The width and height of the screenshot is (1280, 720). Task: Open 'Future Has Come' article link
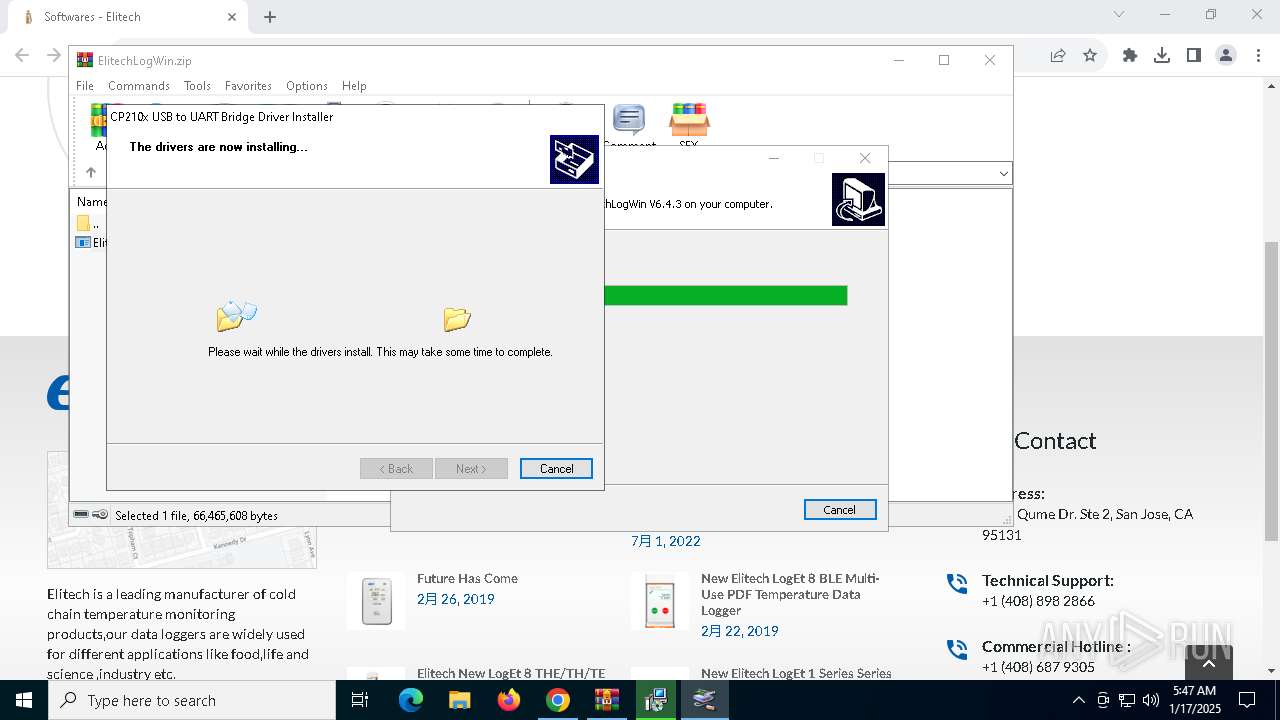click(467, 578)
